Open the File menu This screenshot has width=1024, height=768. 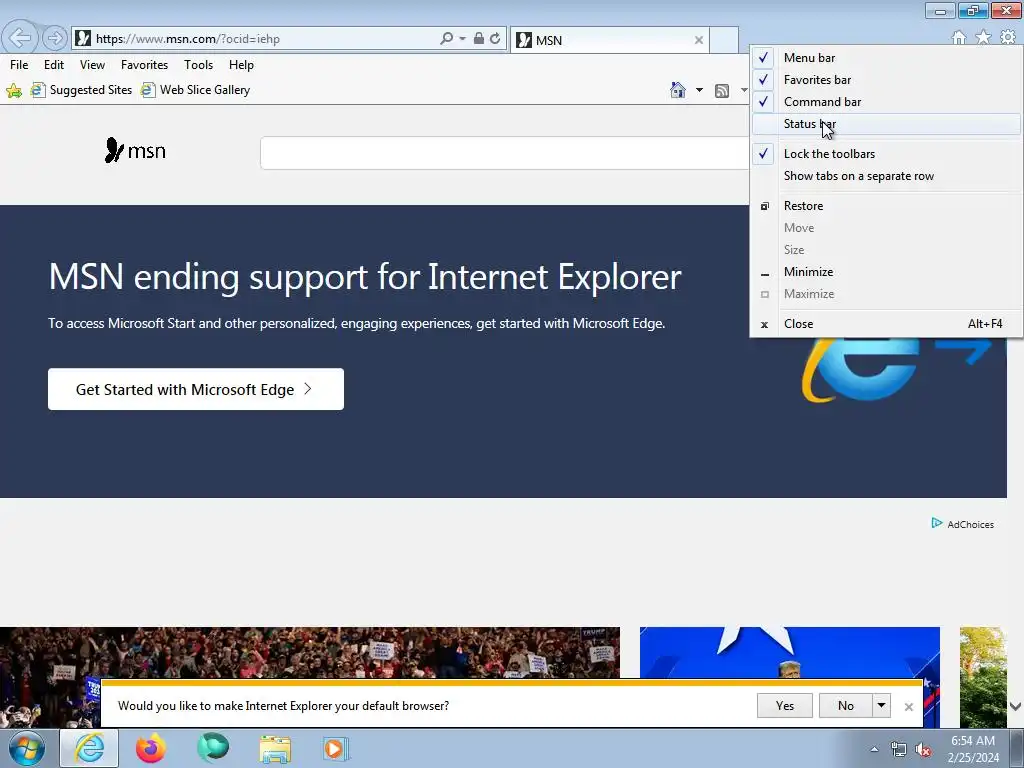19,65
